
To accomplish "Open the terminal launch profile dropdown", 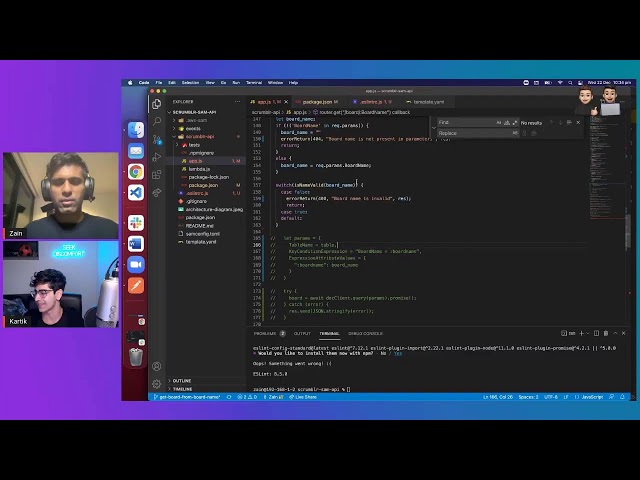I will [x=588, y=333].
